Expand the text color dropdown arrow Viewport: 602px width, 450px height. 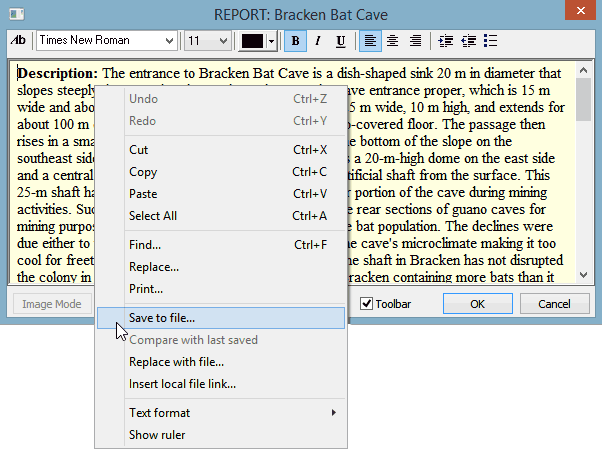point(271,41)
